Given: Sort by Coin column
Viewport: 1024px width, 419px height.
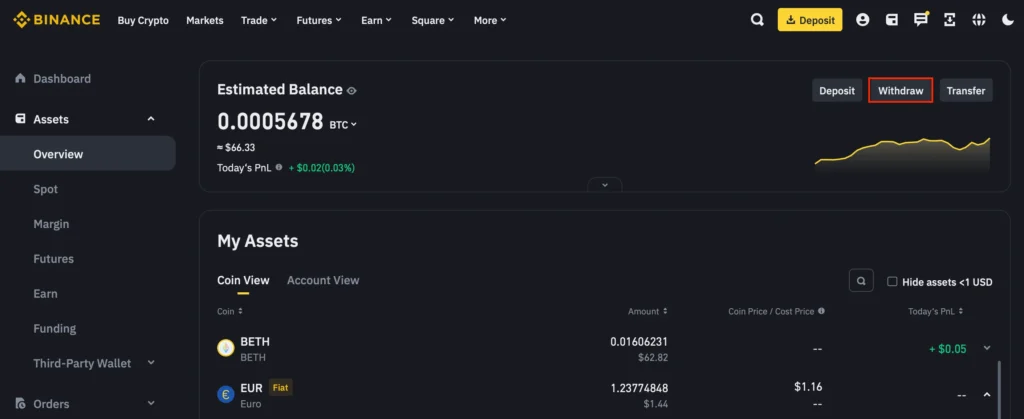Looking at the screenshot, I should (x=230, y=311).
